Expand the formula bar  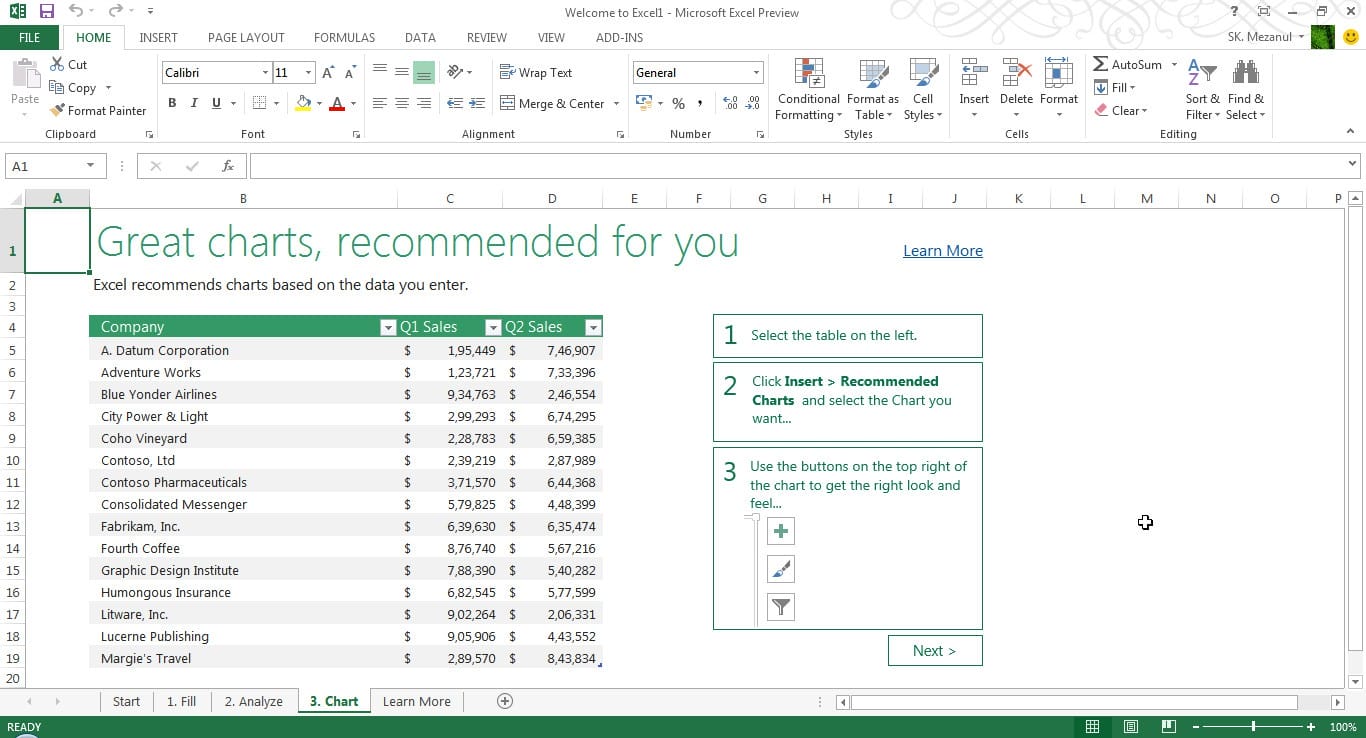(x=1353, y=163)
